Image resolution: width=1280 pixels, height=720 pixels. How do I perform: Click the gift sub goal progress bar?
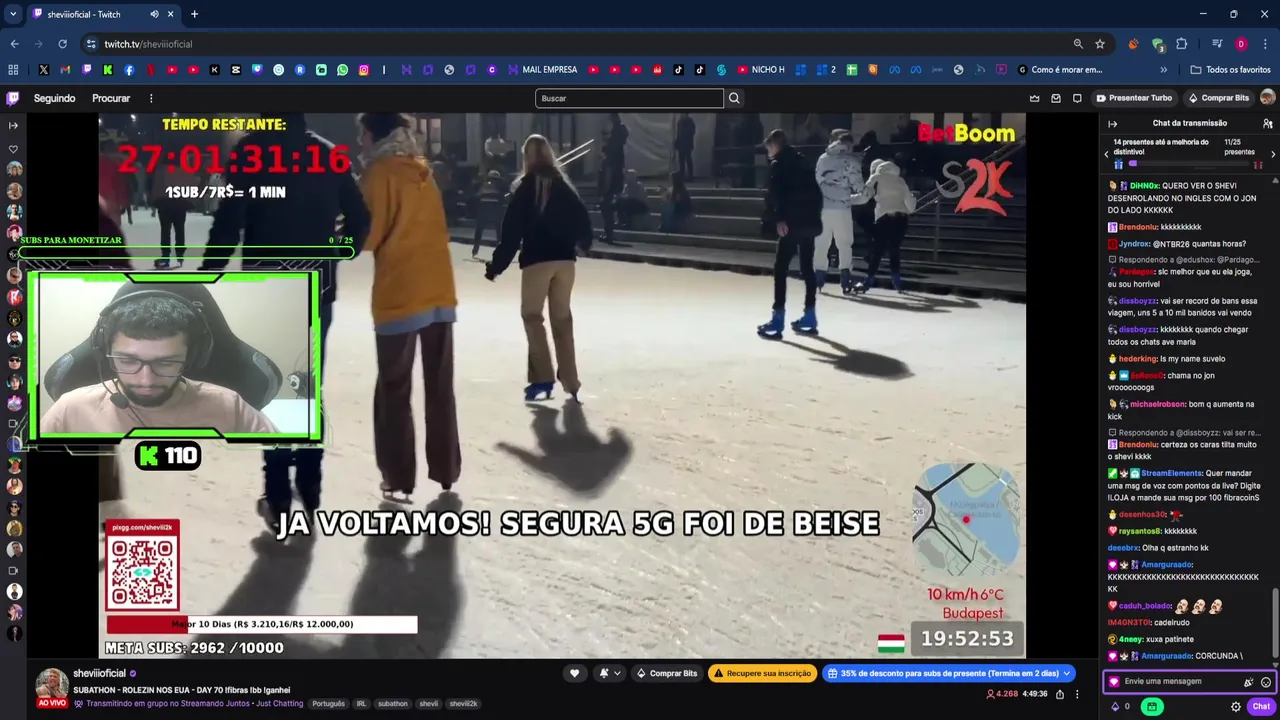[1189, 164]
